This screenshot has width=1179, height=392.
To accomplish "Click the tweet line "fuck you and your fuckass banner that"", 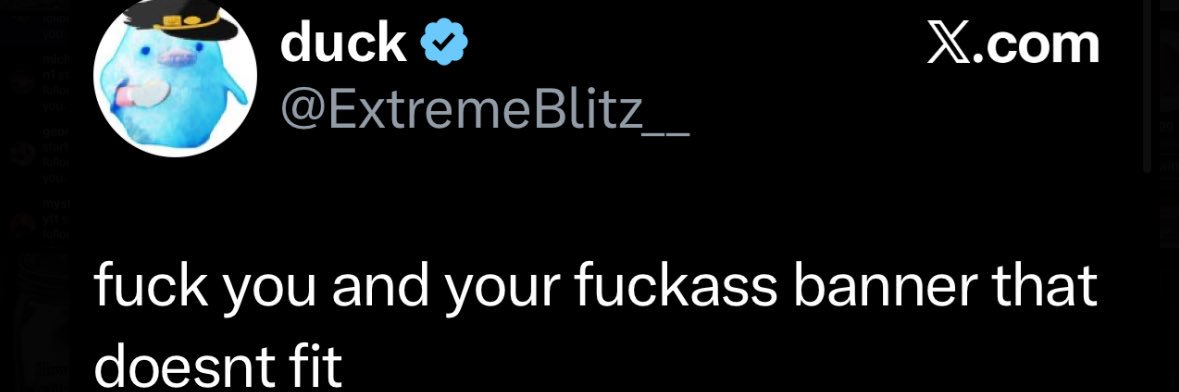I will [596, 289].
